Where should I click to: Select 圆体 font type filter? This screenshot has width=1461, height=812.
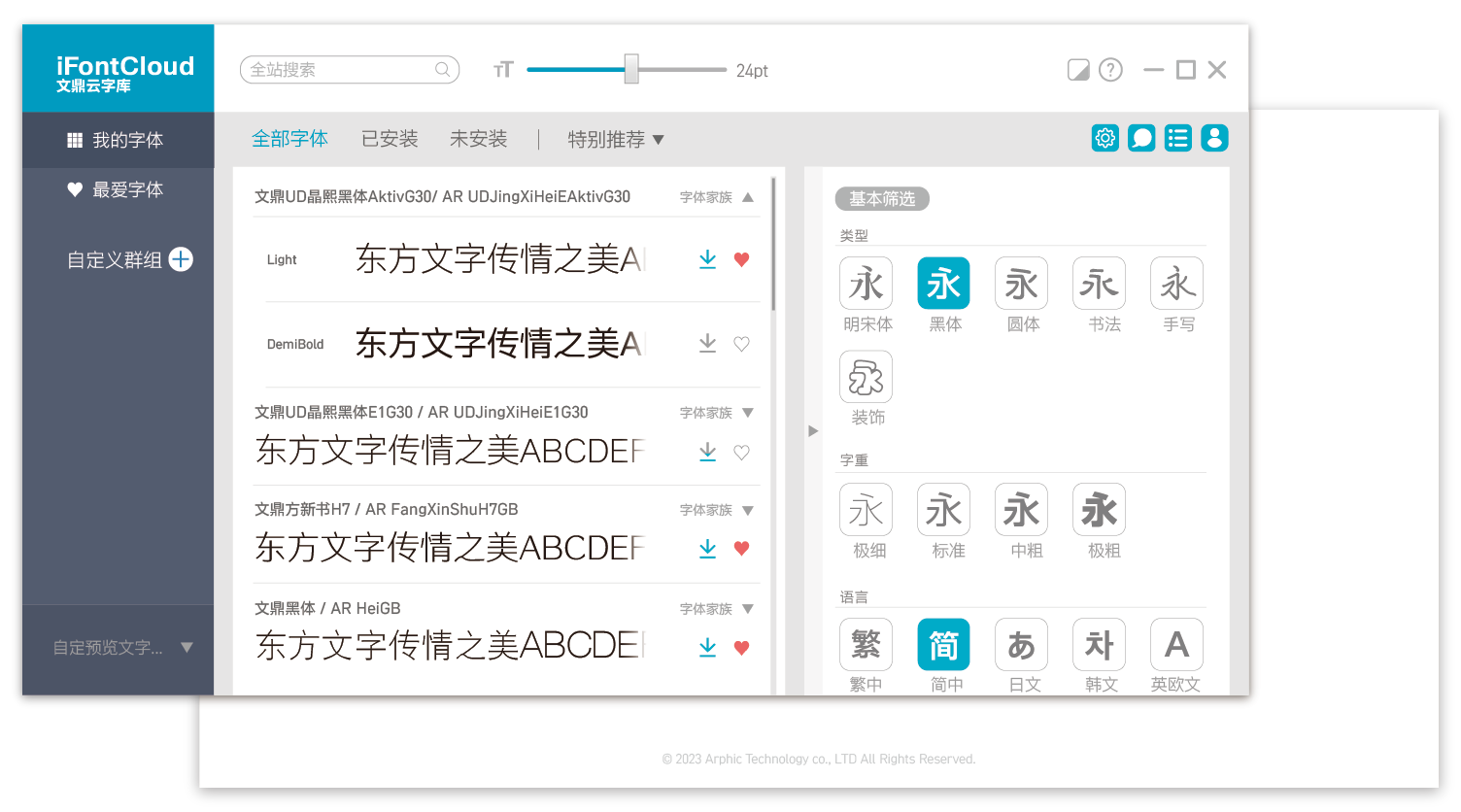tap(1022, 284)
